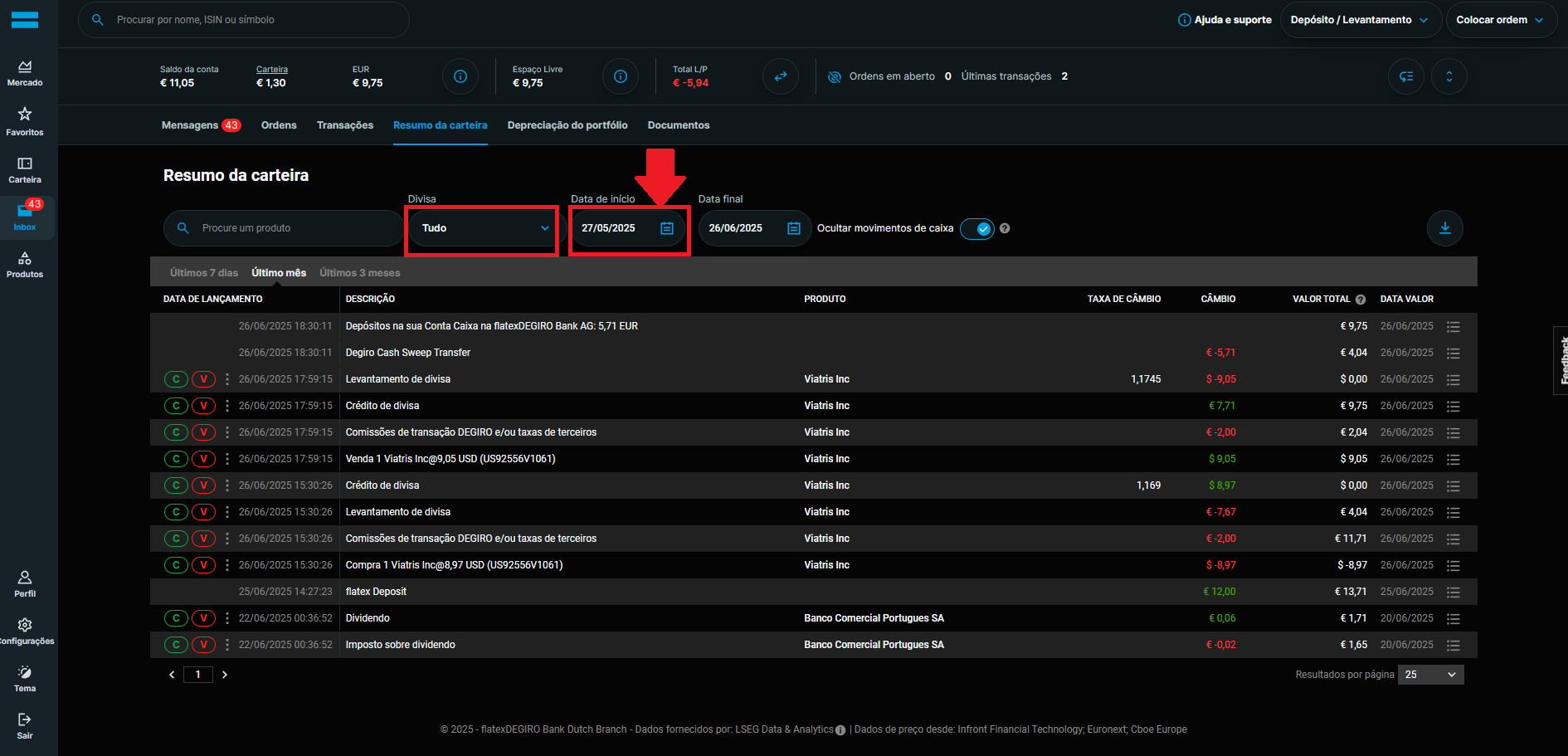Click the red V button in Dividendo row

pos(203,618)
